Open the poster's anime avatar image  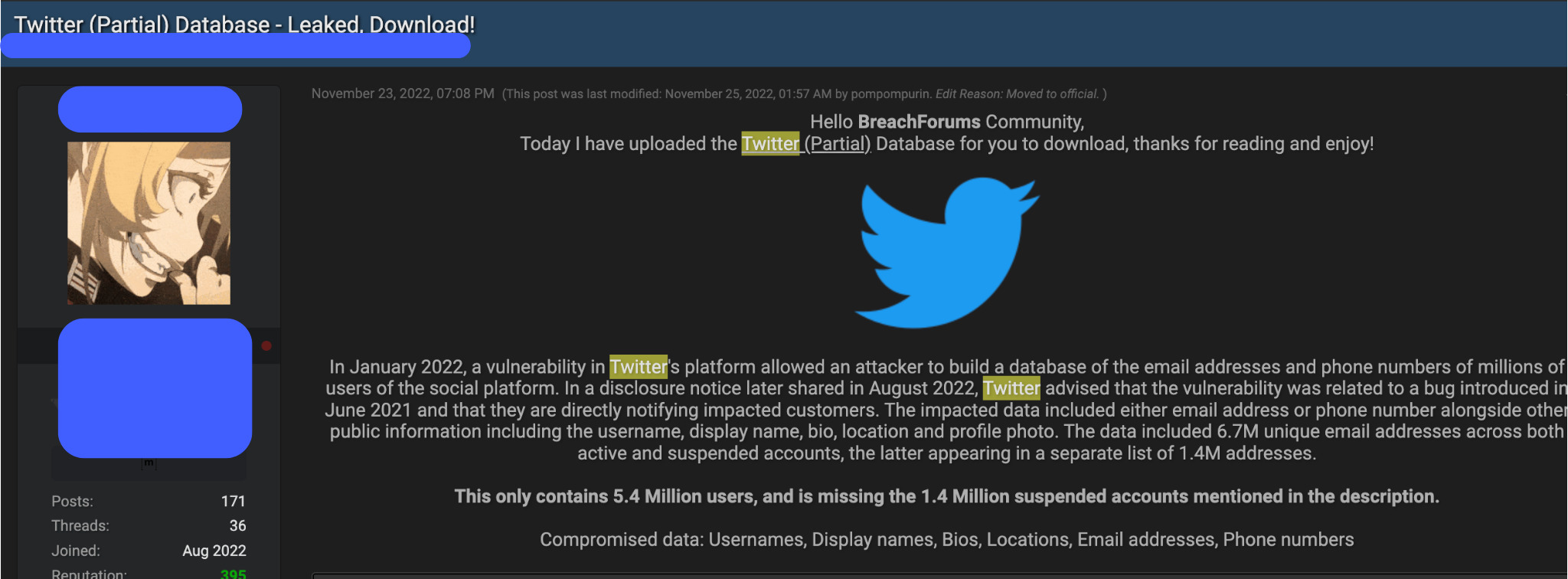click(149, 223)
